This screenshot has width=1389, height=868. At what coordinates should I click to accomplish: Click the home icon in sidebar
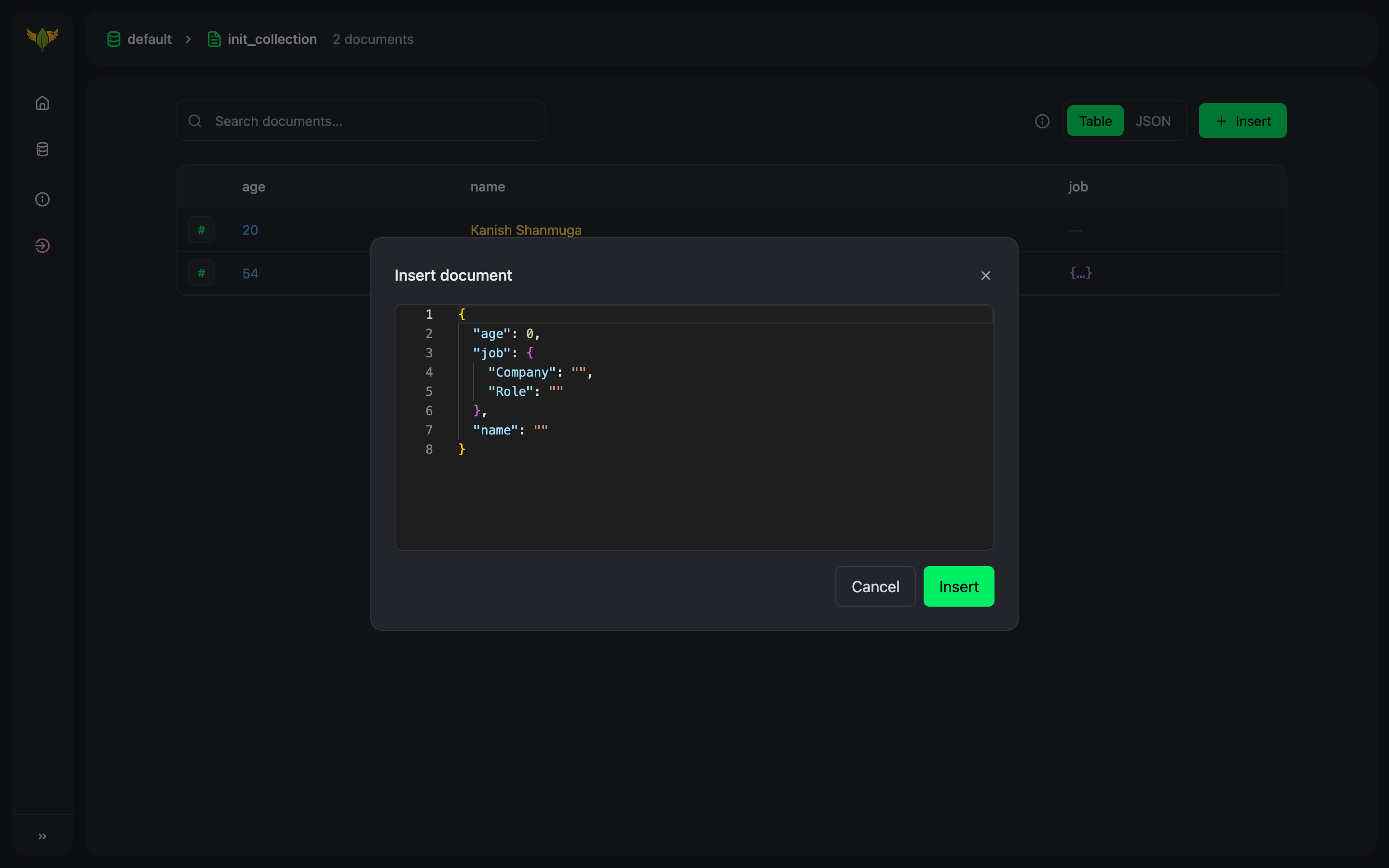click(x=42, y=103)
